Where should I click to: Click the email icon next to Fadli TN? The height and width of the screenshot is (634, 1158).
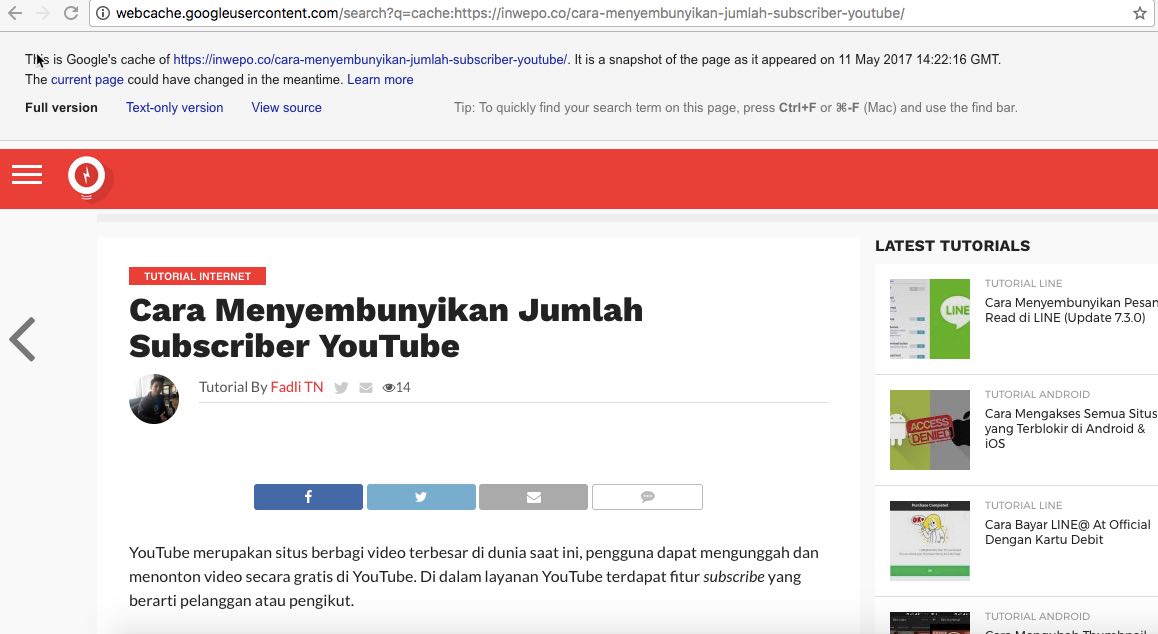point(366,388)
